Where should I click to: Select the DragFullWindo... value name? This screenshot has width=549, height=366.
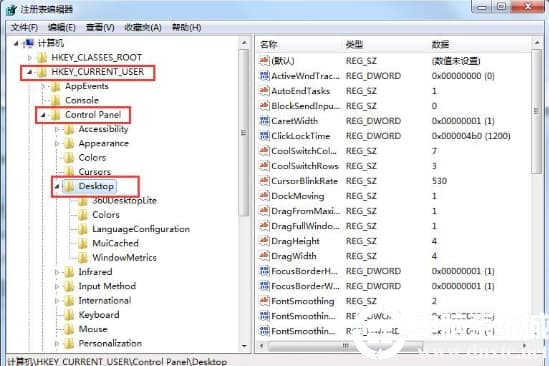(305, 226)
